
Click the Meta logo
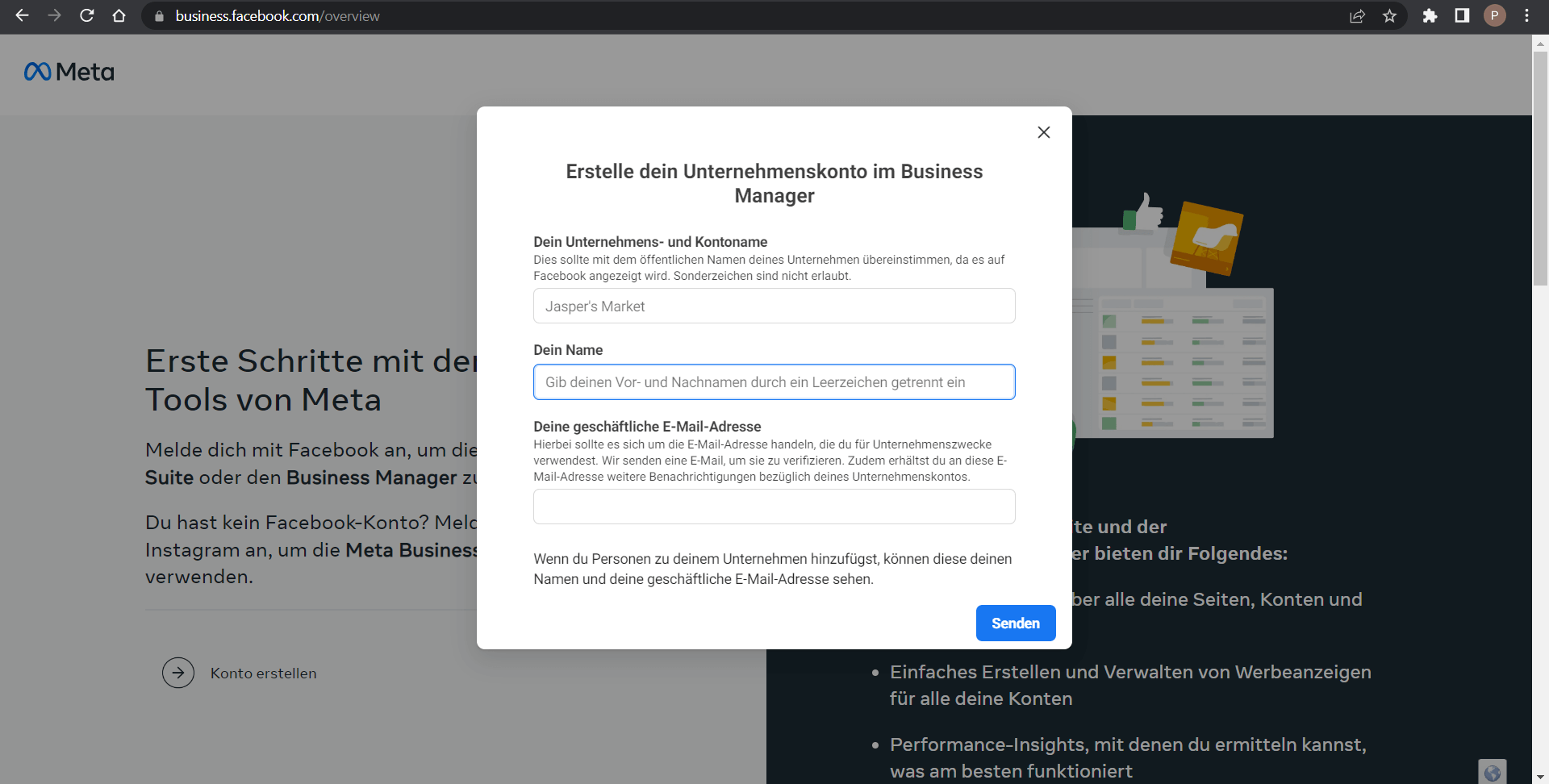pos(69,72)
